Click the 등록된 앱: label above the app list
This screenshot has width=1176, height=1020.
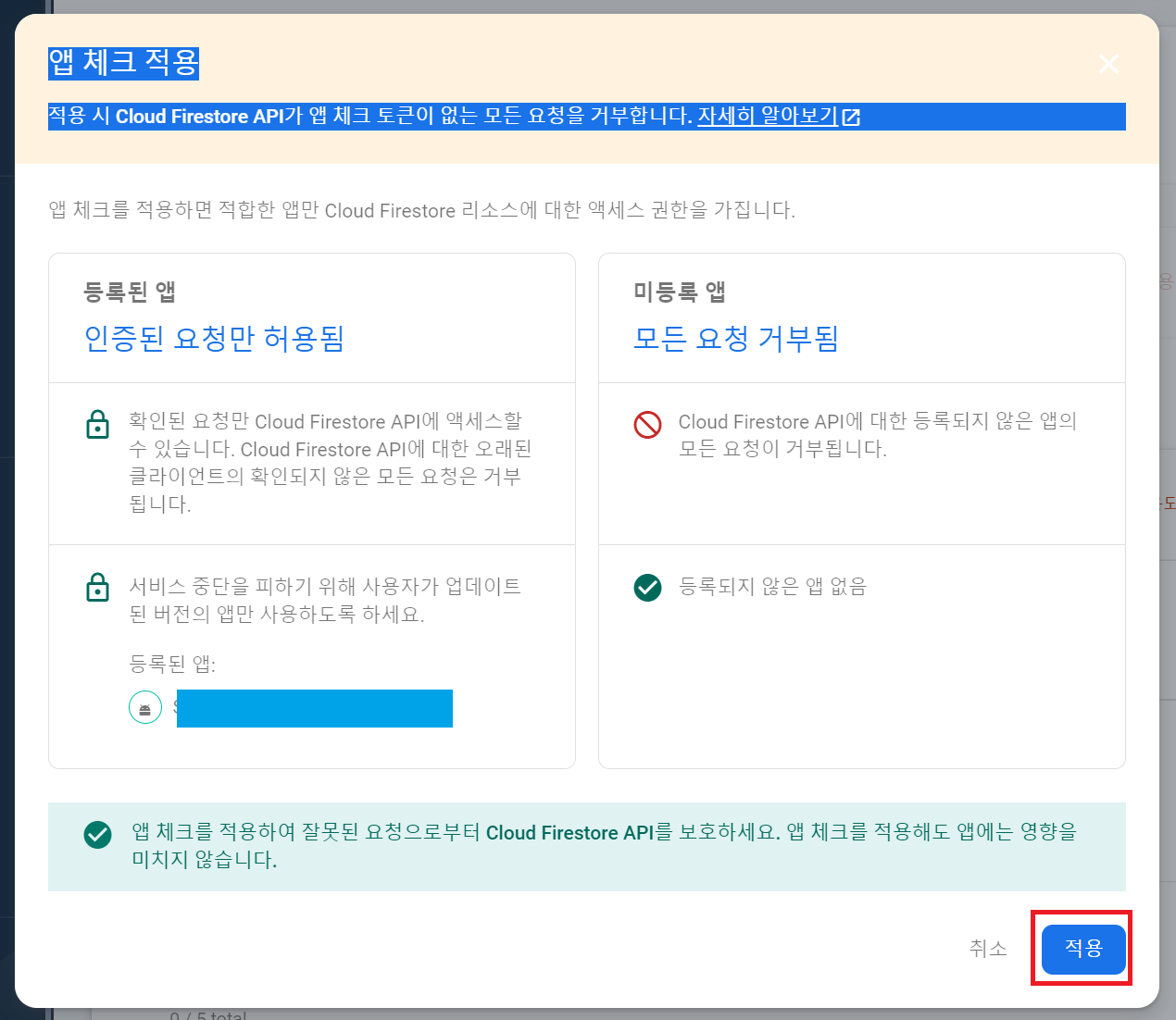tap(172, 665)
